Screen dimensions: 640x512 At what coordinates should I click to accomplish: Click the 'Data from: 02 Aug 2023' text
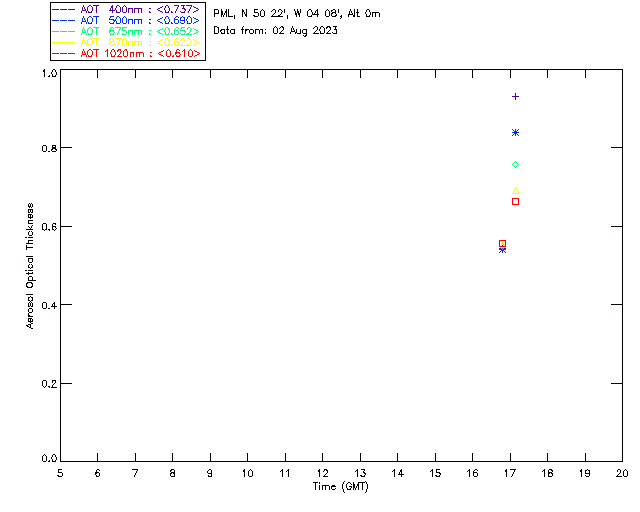[276, 31]
